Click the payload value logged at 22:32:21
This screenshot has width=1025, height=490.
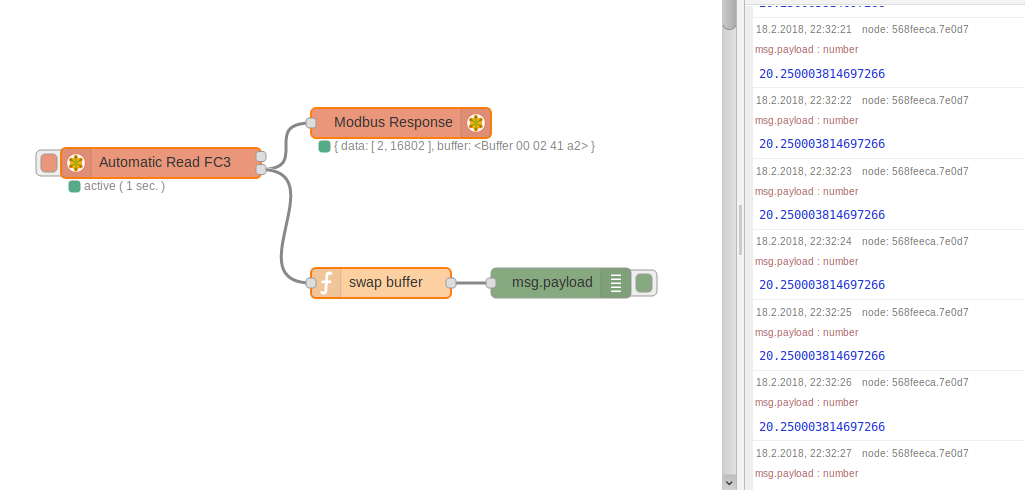tap(822, 74)
